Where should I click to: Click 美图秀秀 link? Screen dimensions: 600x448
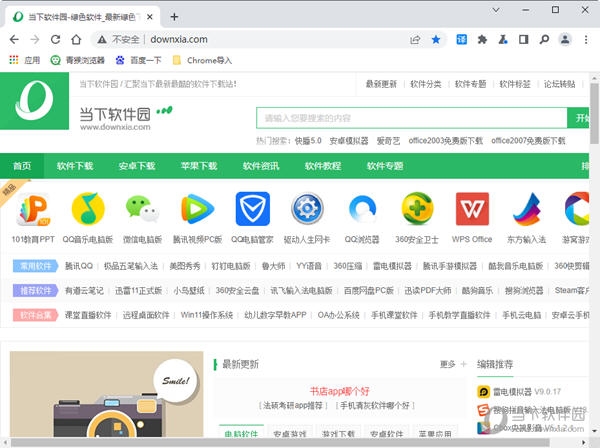185,266
